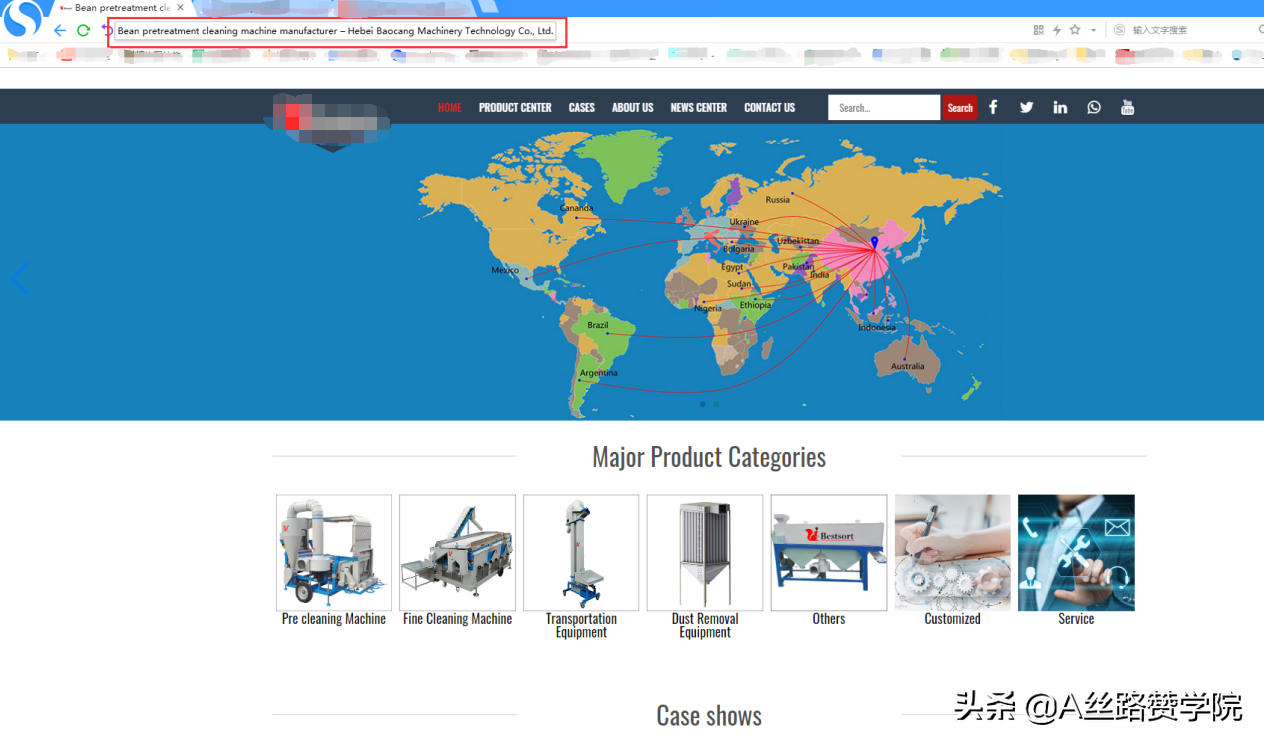Reload the page with green refresh icon
Image resolution: width=1264 pixels, height=744 pixels.
[x=84, y=31]
